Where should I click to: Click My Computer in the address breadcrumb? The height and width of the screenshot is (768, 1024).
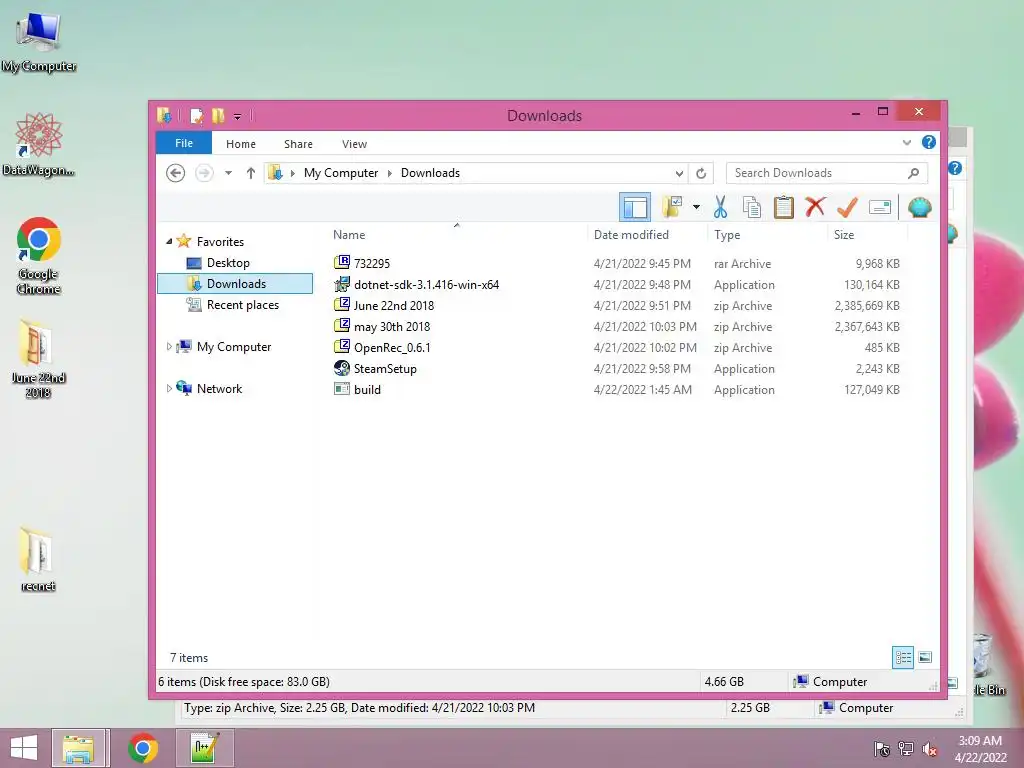pos(341,173)
